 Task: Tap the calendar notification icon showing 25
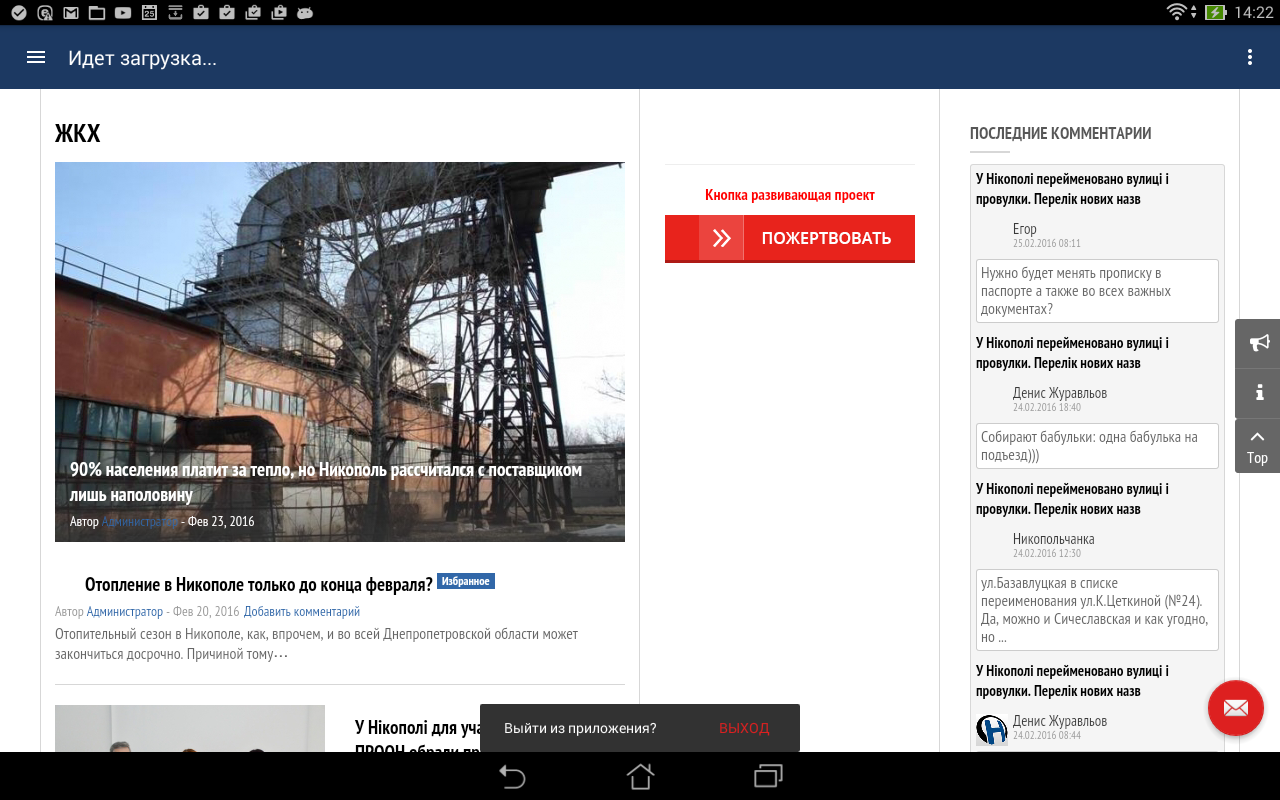pos(149,13)
